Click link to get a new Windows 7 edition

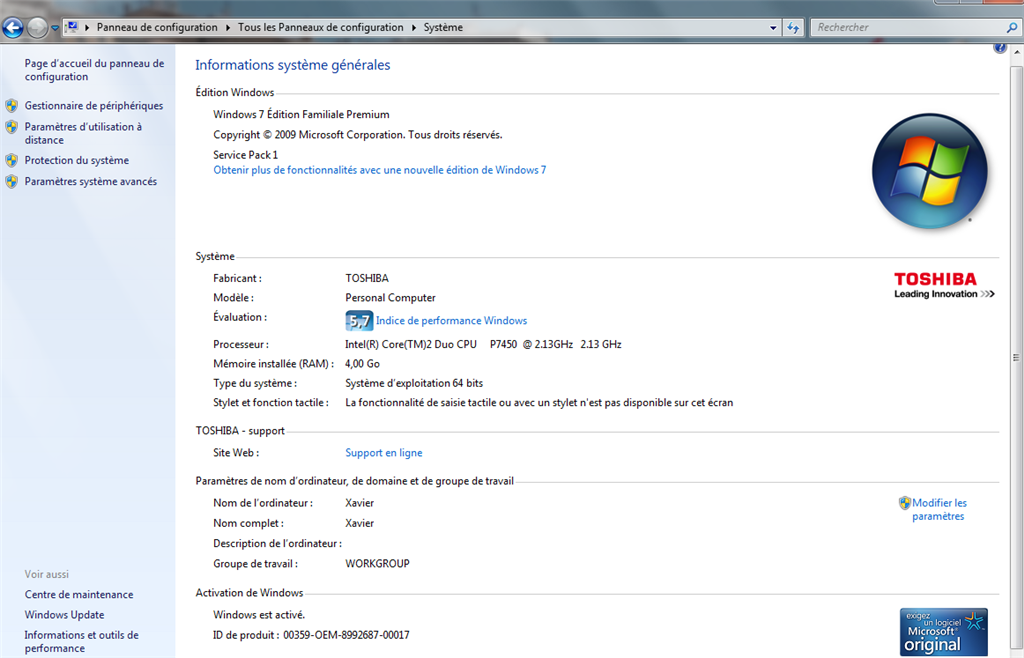[x=379, y=170]
